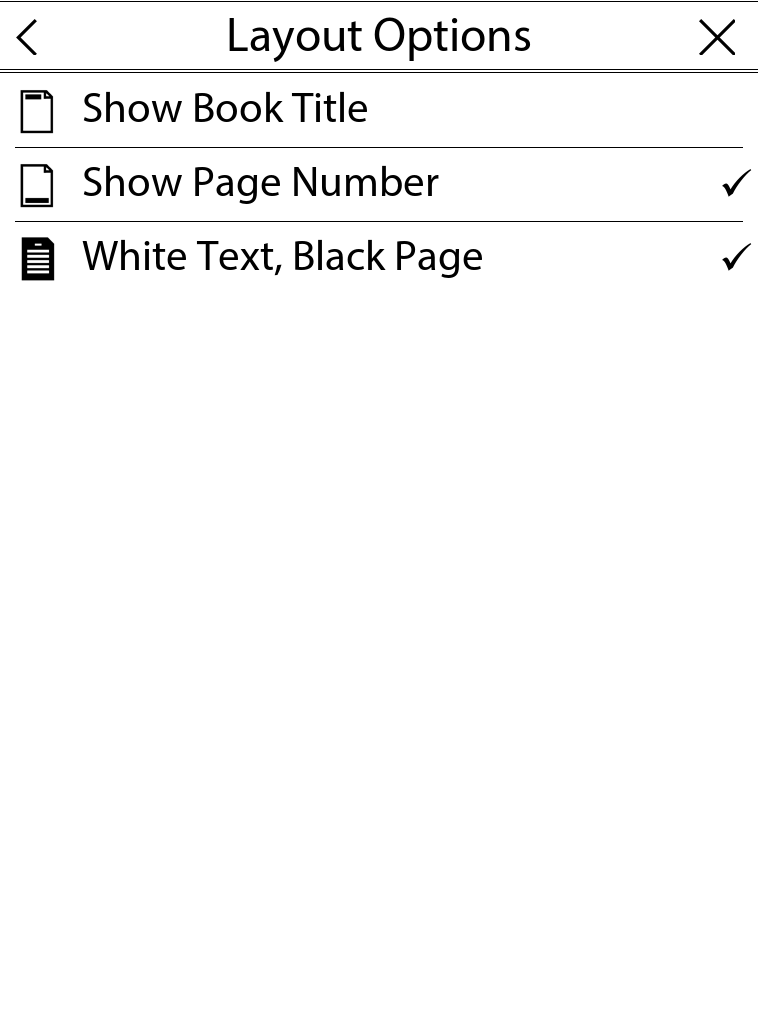Image resolution: width=758 pixels, height=1024 pixels.
Task: Click the words "Book Title" in the first row
Action: tap(280, 108)
